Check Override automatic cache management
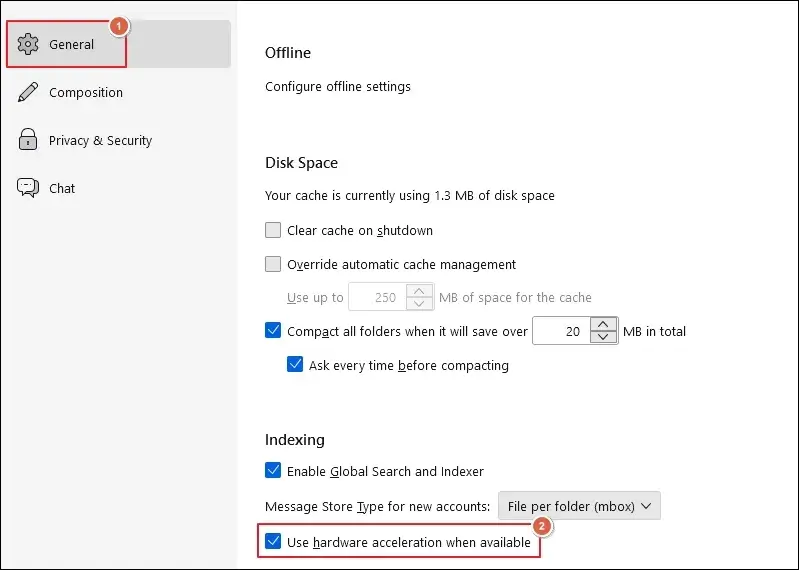Image resolution: width=799 pixels, height=570 pixels. point(273,264)
